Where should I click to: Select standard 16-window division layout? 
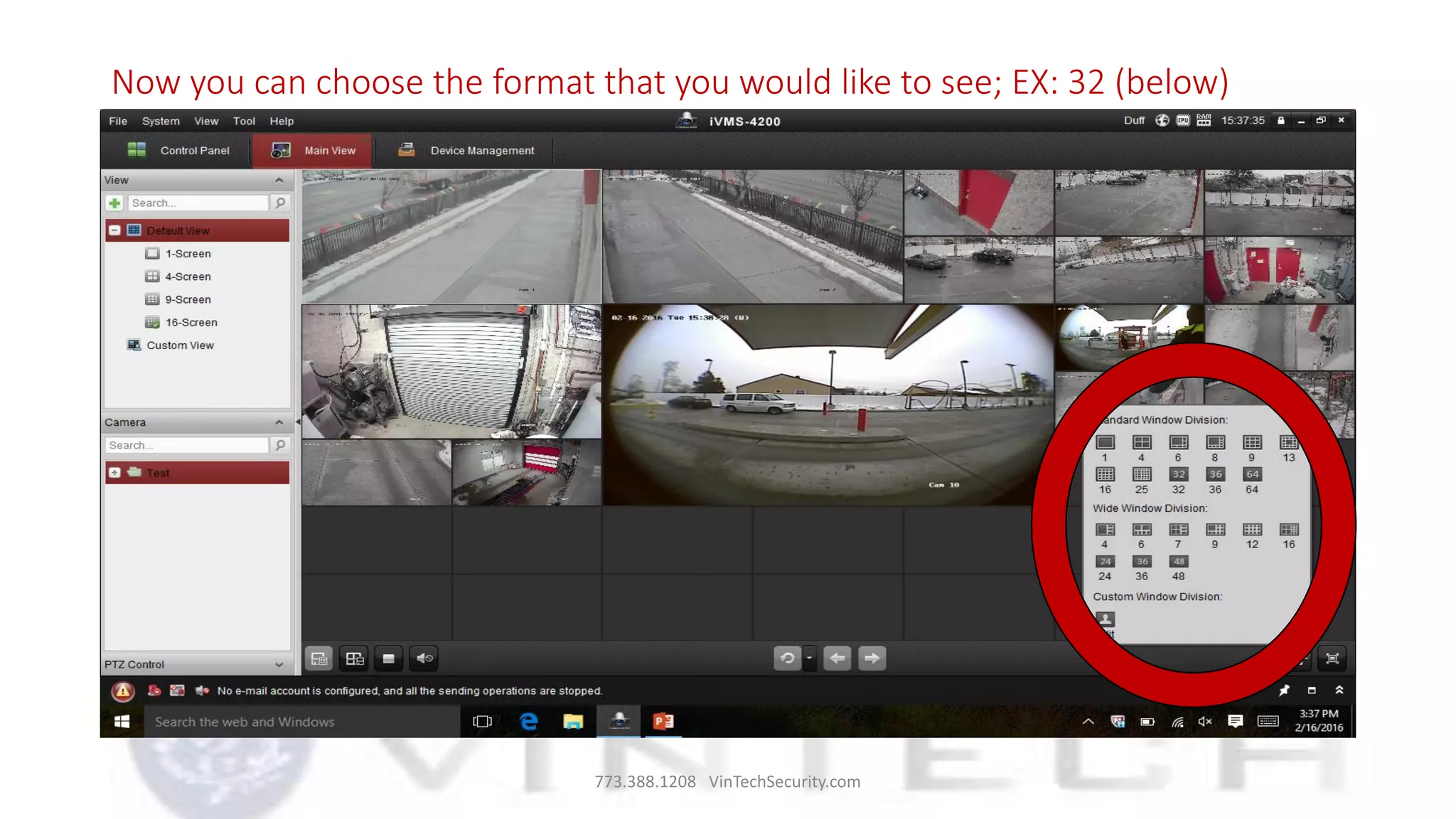[x=1105, y=474]
